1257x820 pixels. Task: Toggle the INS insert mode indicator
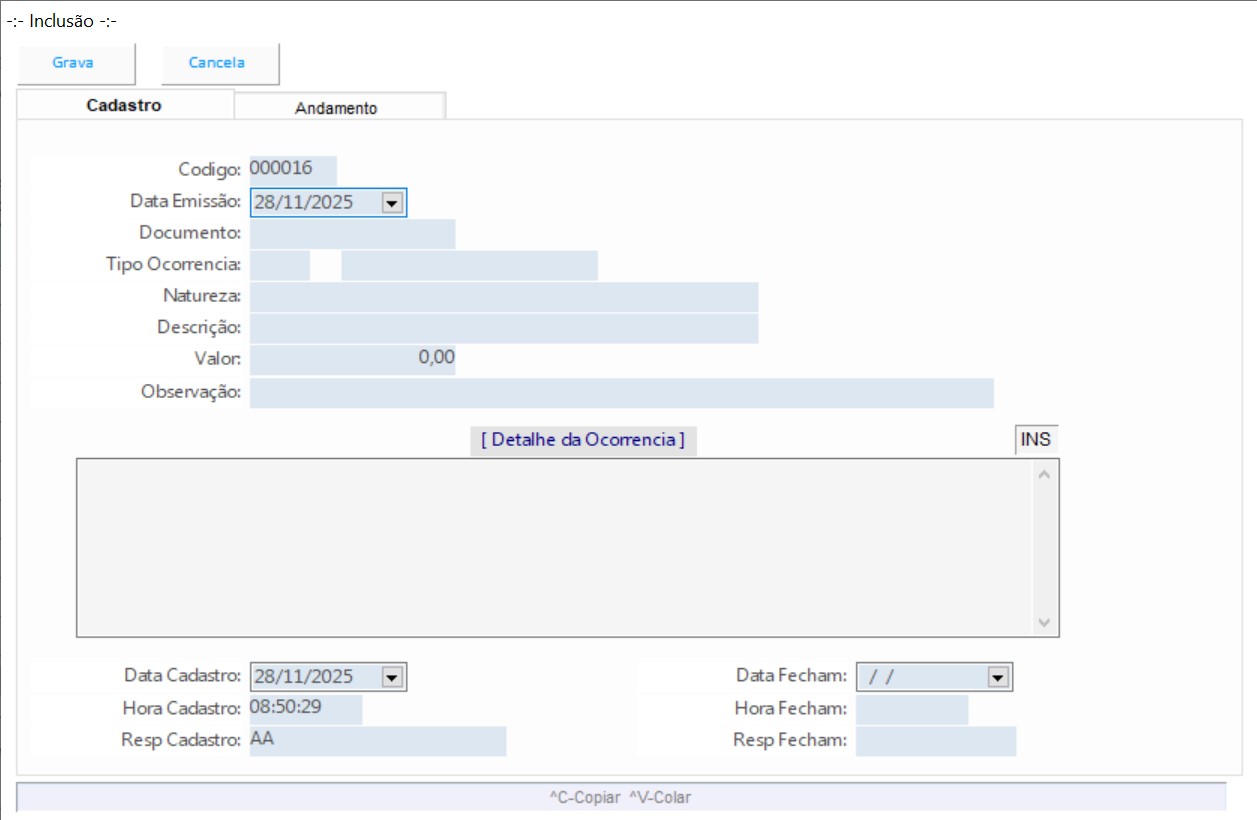[1035, 440]
